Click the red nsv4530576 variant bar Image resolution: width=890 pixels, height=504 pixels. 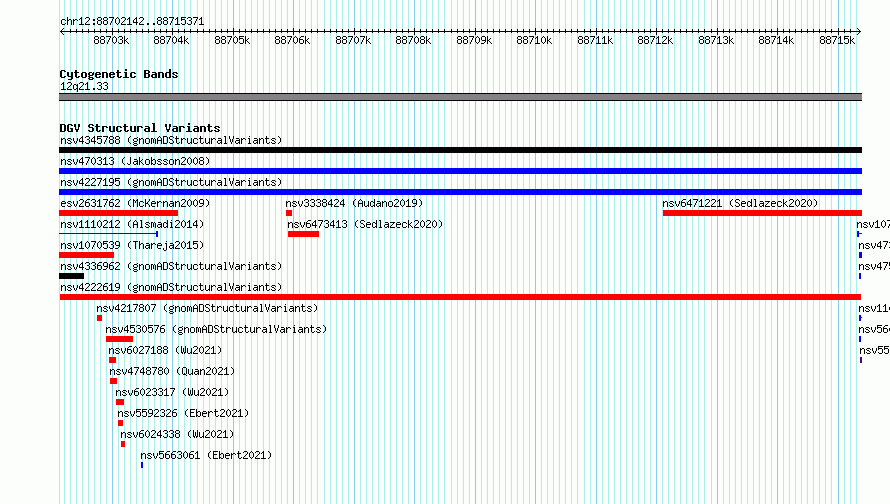(119, 339)
